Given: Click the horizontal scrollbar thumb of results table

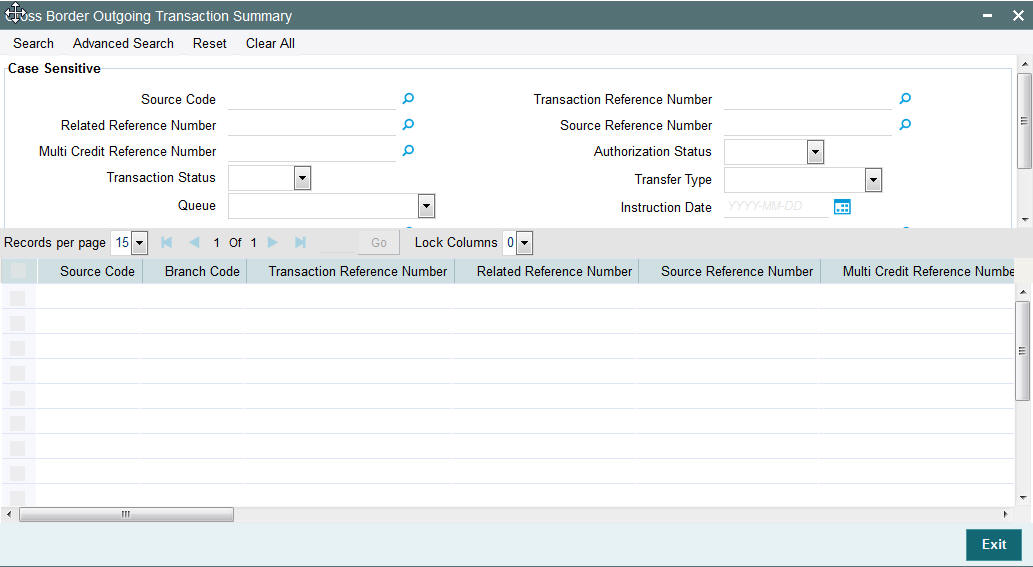Looking at the screenshot, I should click(126, 514).
